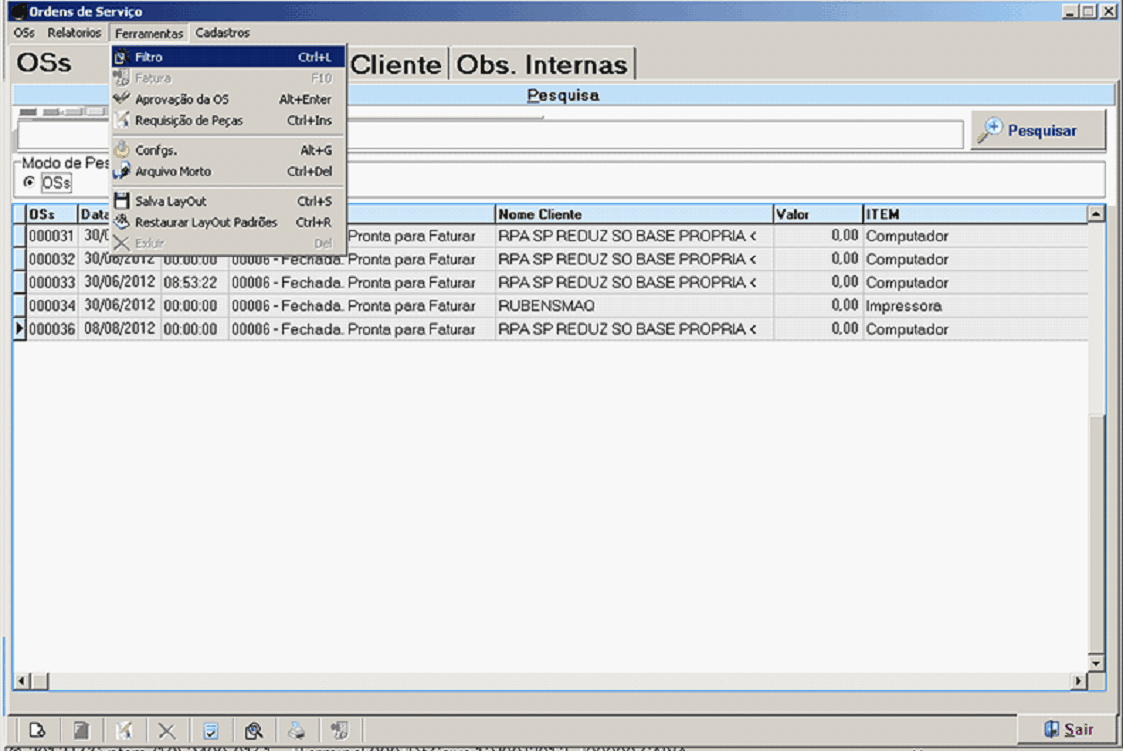Click Restaurar LayOut Padrões menu item
This screenshot has height=752, width=1124.
pyautogui.click(x=206, y=222)
